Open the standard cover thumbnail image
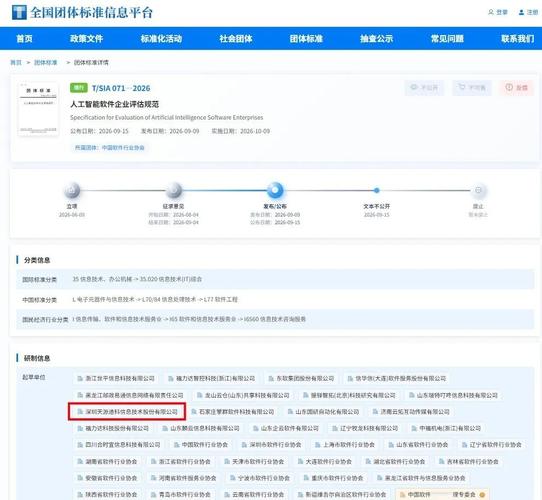Image resolution: width=542 pixels, height=500 pixels. click(38, 109)
